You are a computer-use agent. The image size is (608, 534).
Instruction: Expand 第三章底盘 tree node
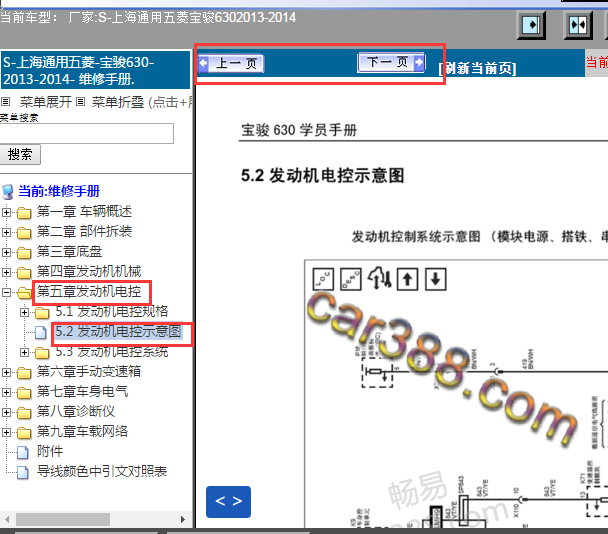pyautogui.click(x=6, y=252)
